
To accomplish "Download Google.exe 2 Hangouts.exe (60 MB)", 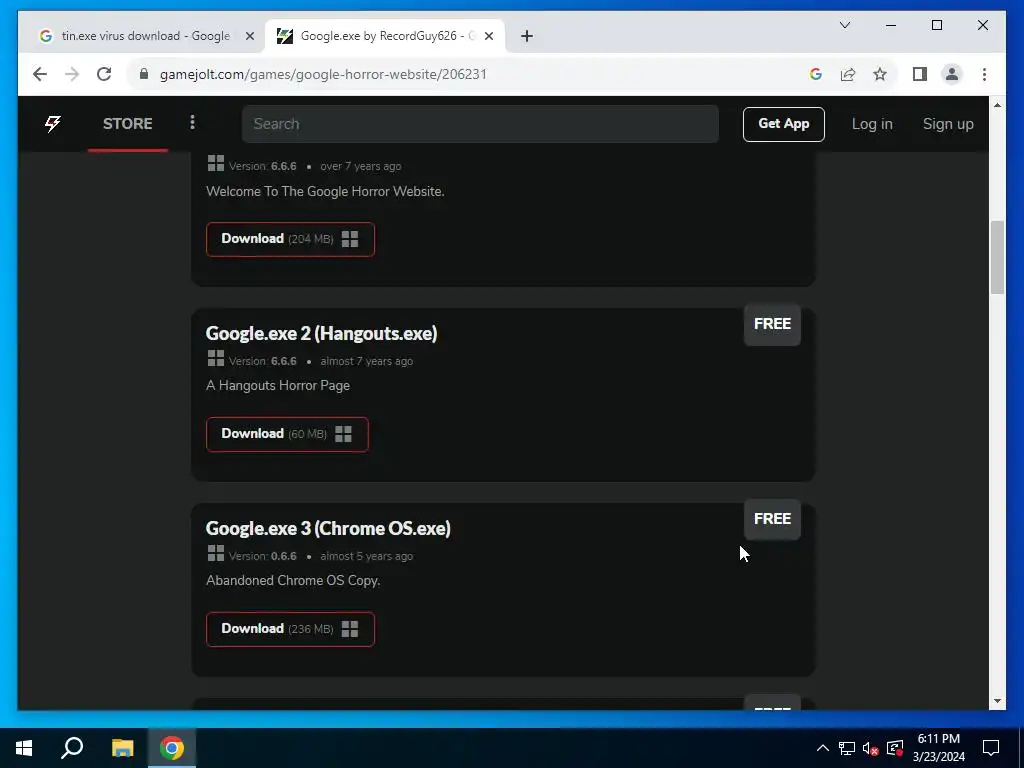I will (x=287, y=434).
